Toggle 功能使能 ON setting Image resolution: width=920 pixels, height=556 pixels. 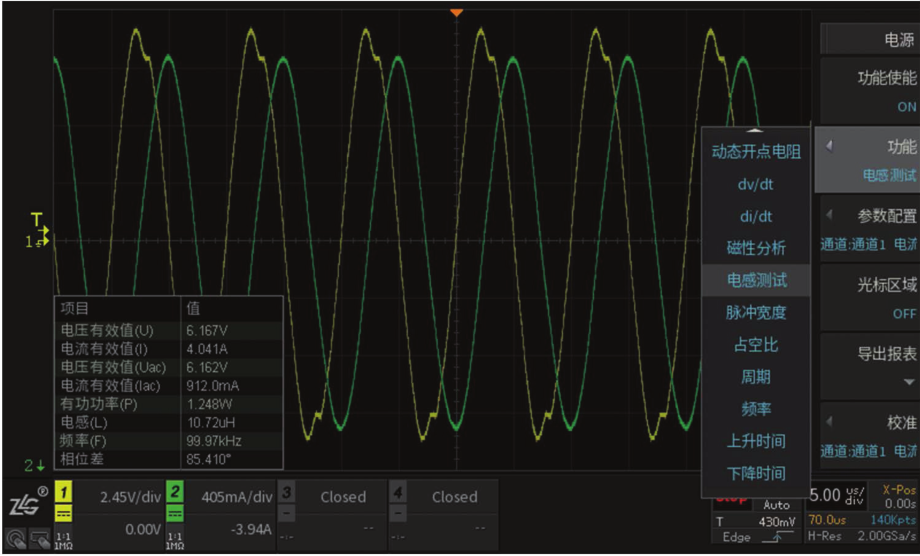click(868, 91)
